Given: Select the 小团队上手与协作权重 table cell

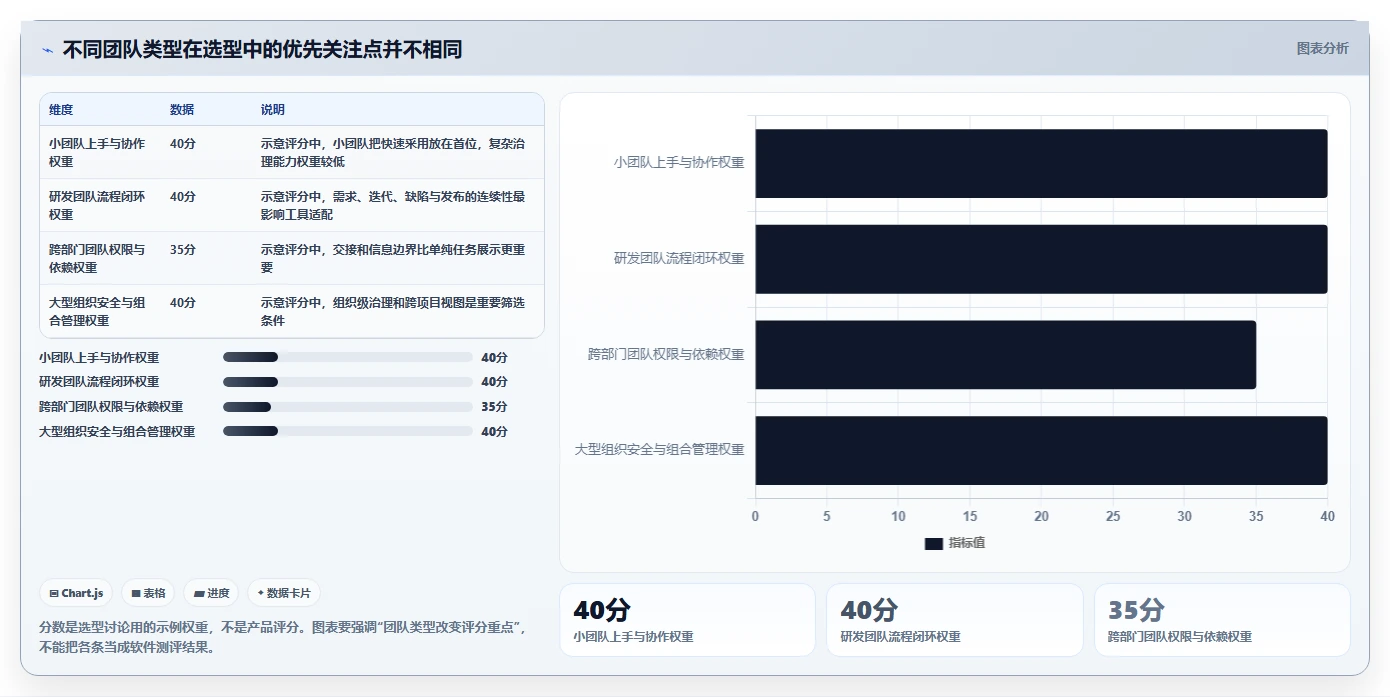Looking at the screenshot, I should click(100, 152).
